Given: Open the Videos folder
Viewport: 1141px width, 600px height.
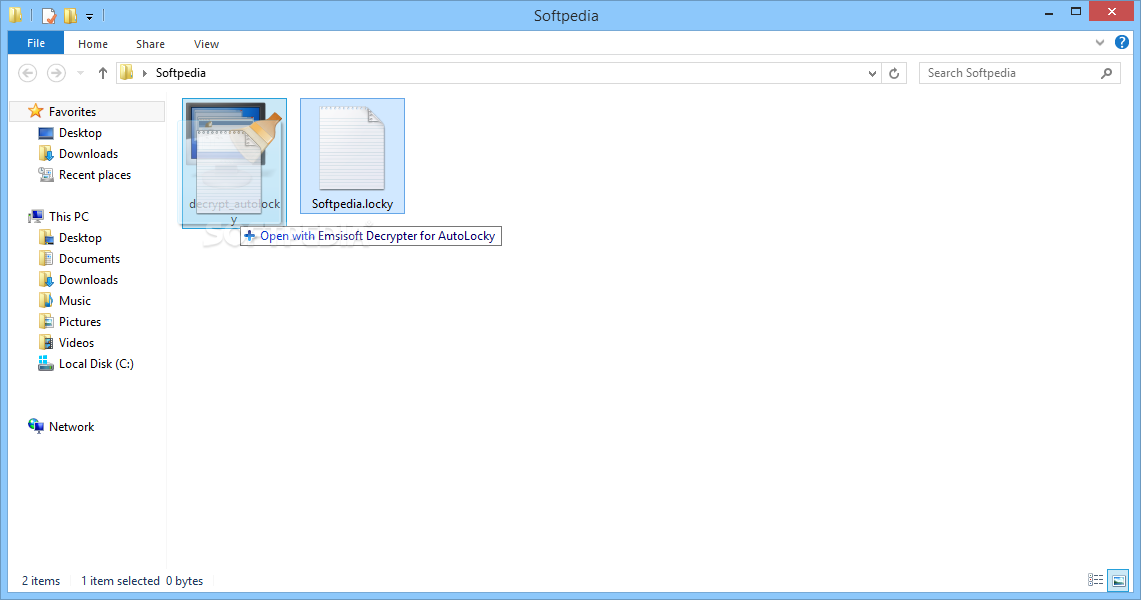Looking at the screenshot, I should (x=76, y=343).
